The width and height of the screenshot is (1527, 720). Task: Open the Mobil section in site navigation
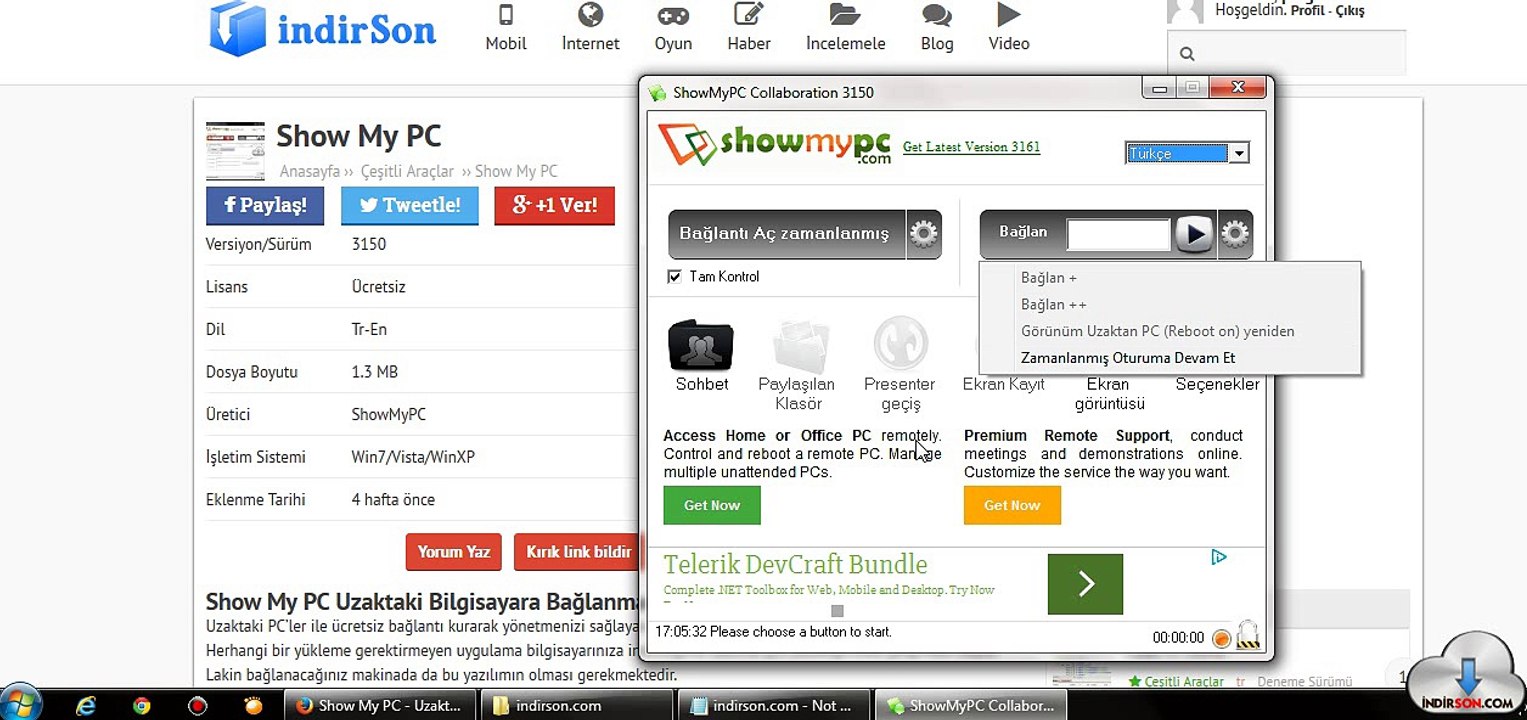pyautogui.click(x=506, y=28)
